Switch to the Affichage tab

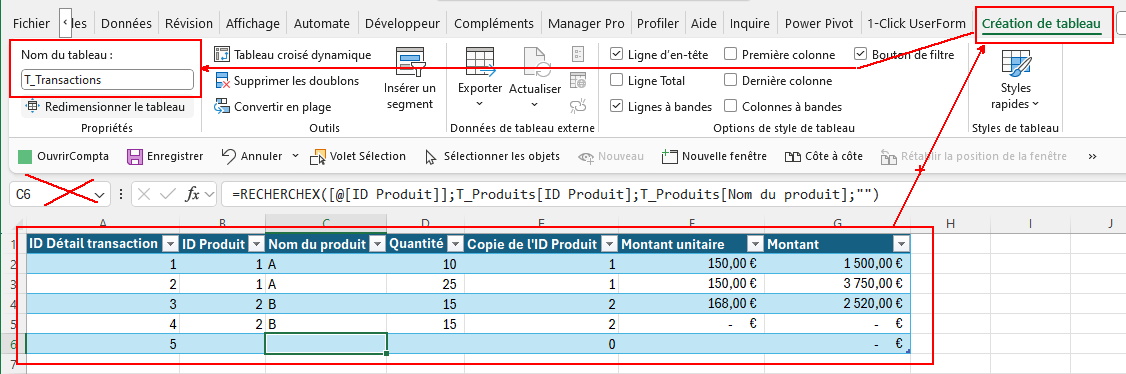253,24
